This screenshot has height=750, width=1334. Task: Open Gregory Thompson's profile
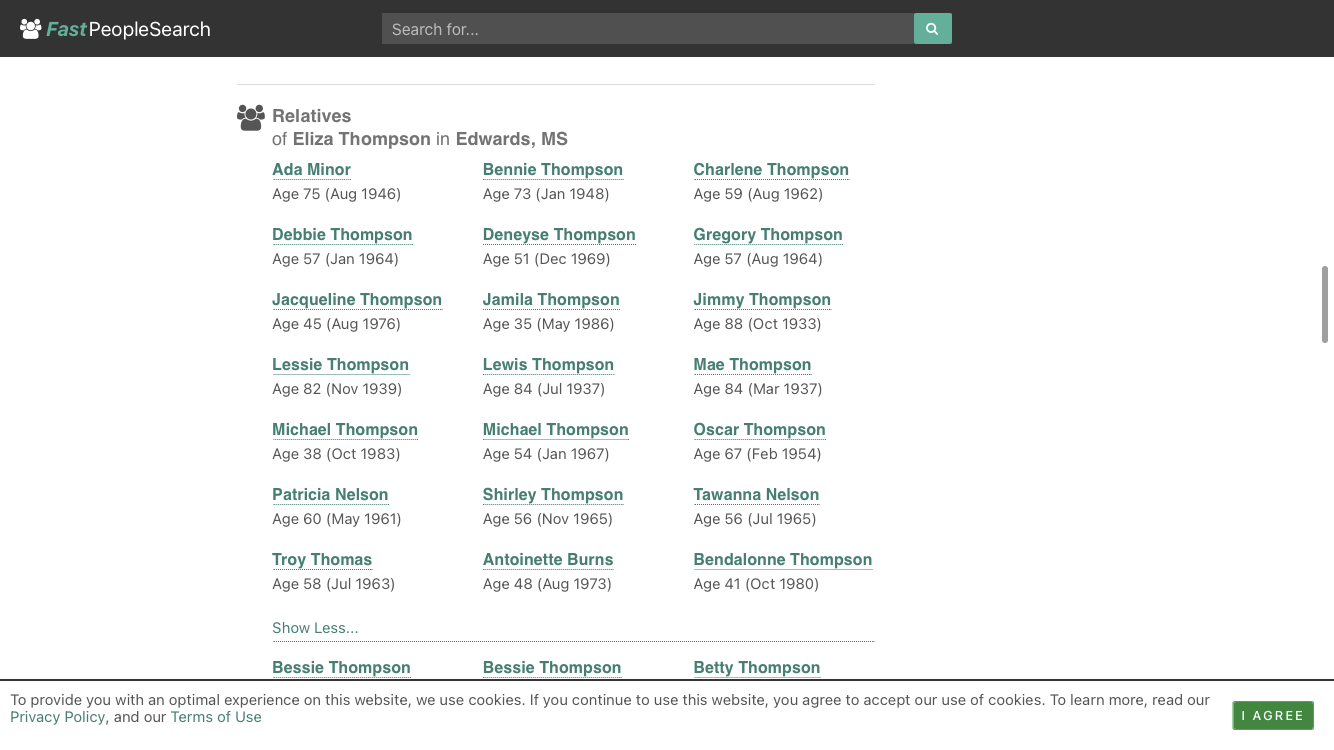click(768, 234)
